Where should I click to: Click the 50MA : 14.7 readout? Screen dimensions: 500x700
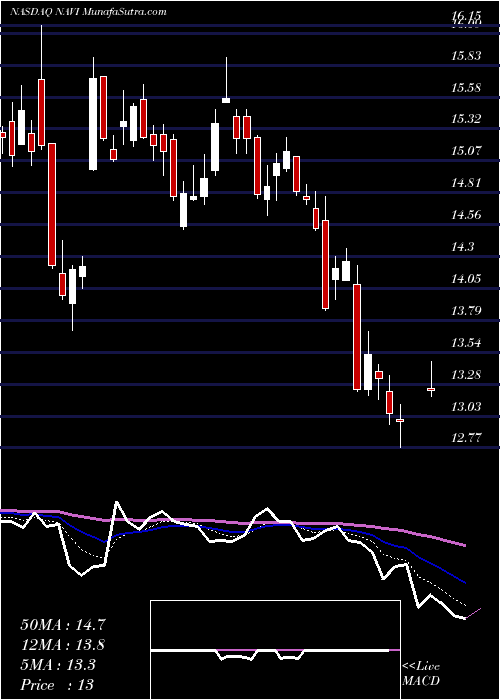click(62, 625)
